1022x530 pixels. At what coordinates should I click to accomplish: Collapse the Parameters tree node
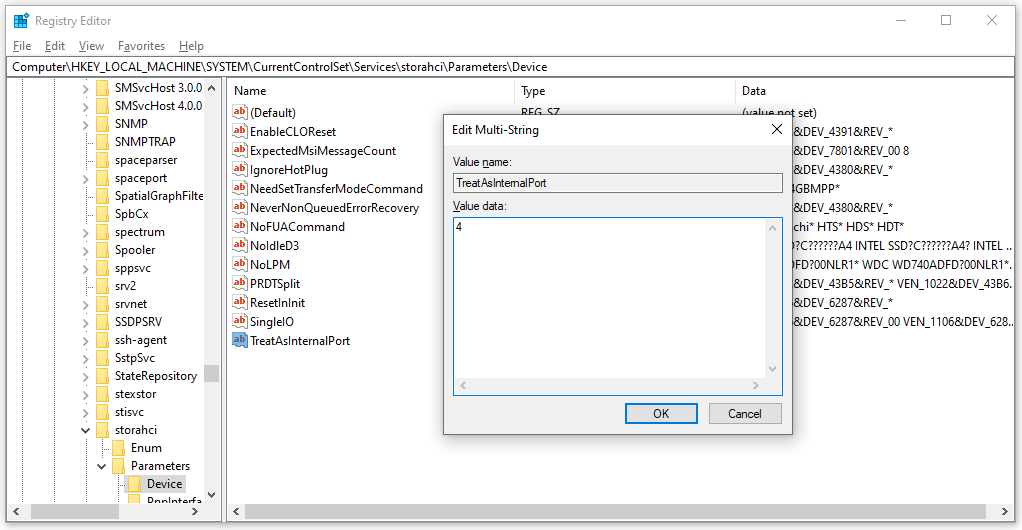coord(102,466)
